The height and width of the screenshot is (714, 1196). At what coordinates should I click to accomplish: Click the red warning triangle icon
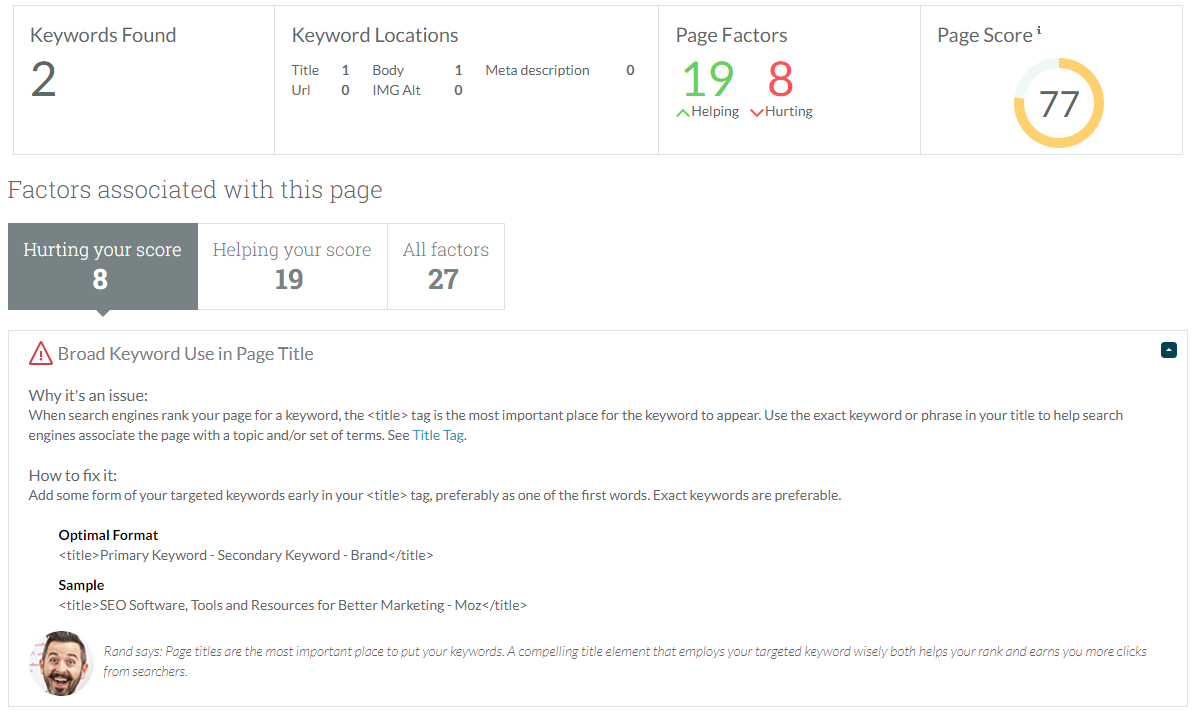pyautogui.click(x=40, y=353)
